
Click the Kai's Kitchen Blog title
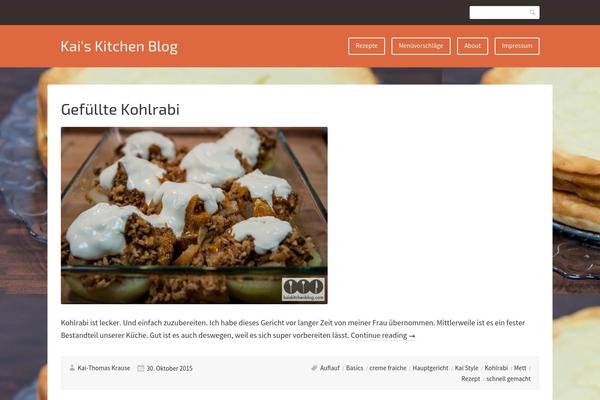[x=119, y=46]
